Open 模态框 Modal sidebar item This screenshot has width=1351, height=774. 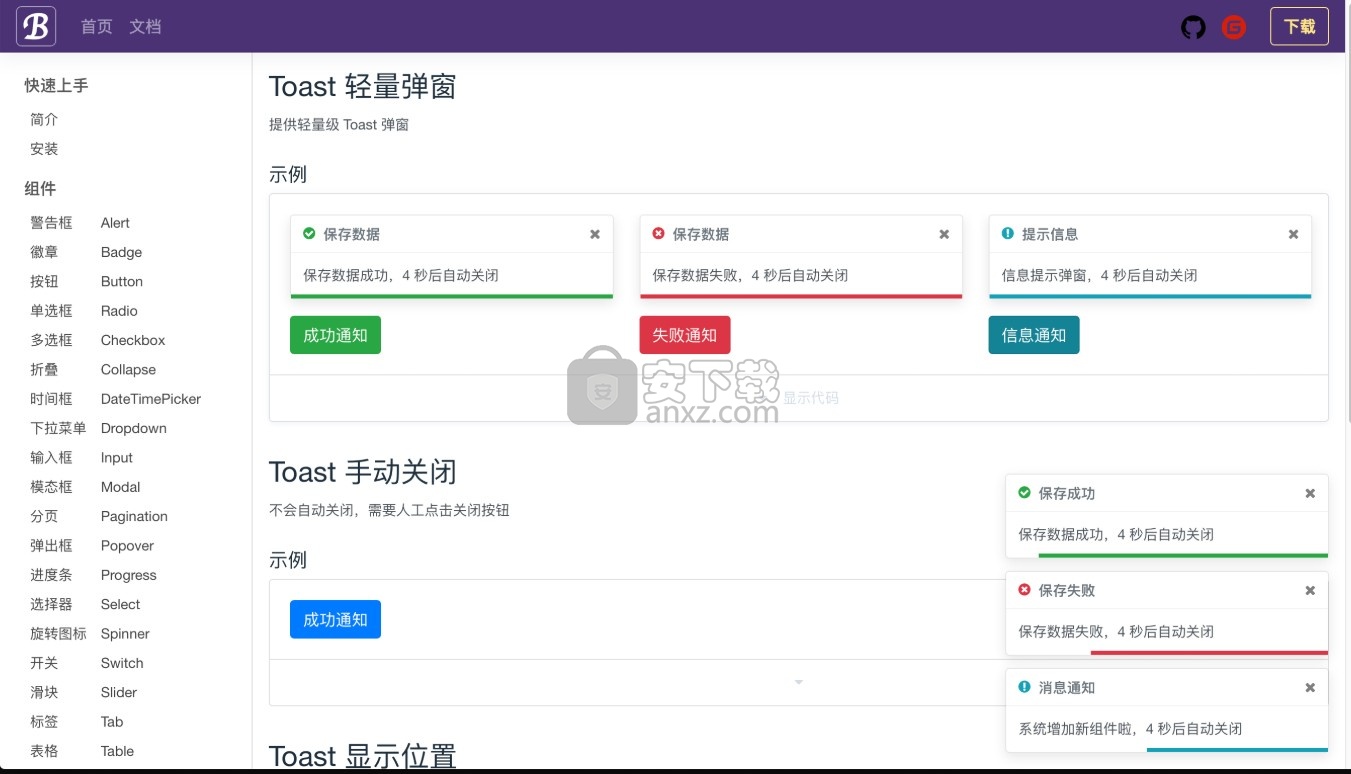click(85, 487)
